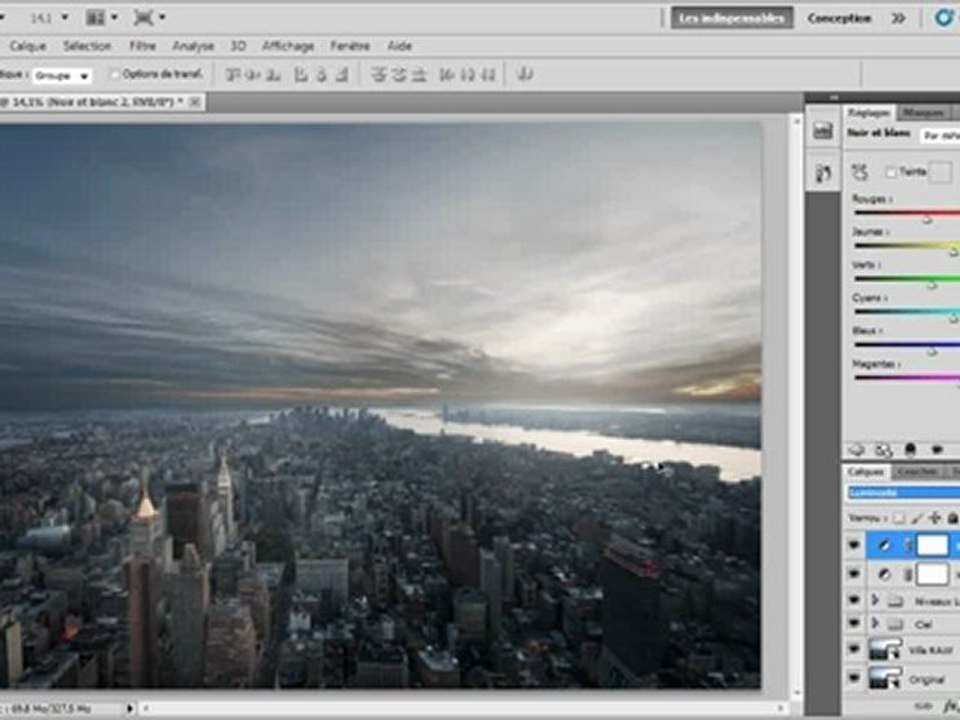Image resolution: width=960 pixels, height=720 pixels.
Task: Hide the Ciel group layer eye icon
Action: click(853, 623)
